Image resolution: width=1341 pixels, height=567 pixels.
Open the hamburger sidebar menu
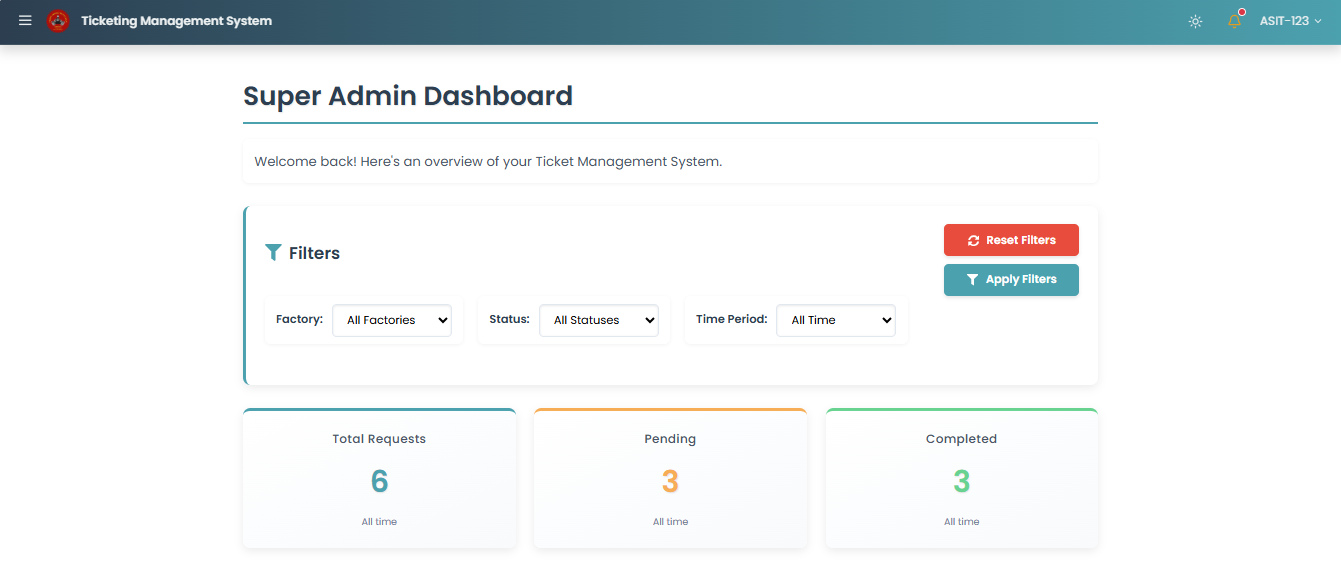coord(25,21)
